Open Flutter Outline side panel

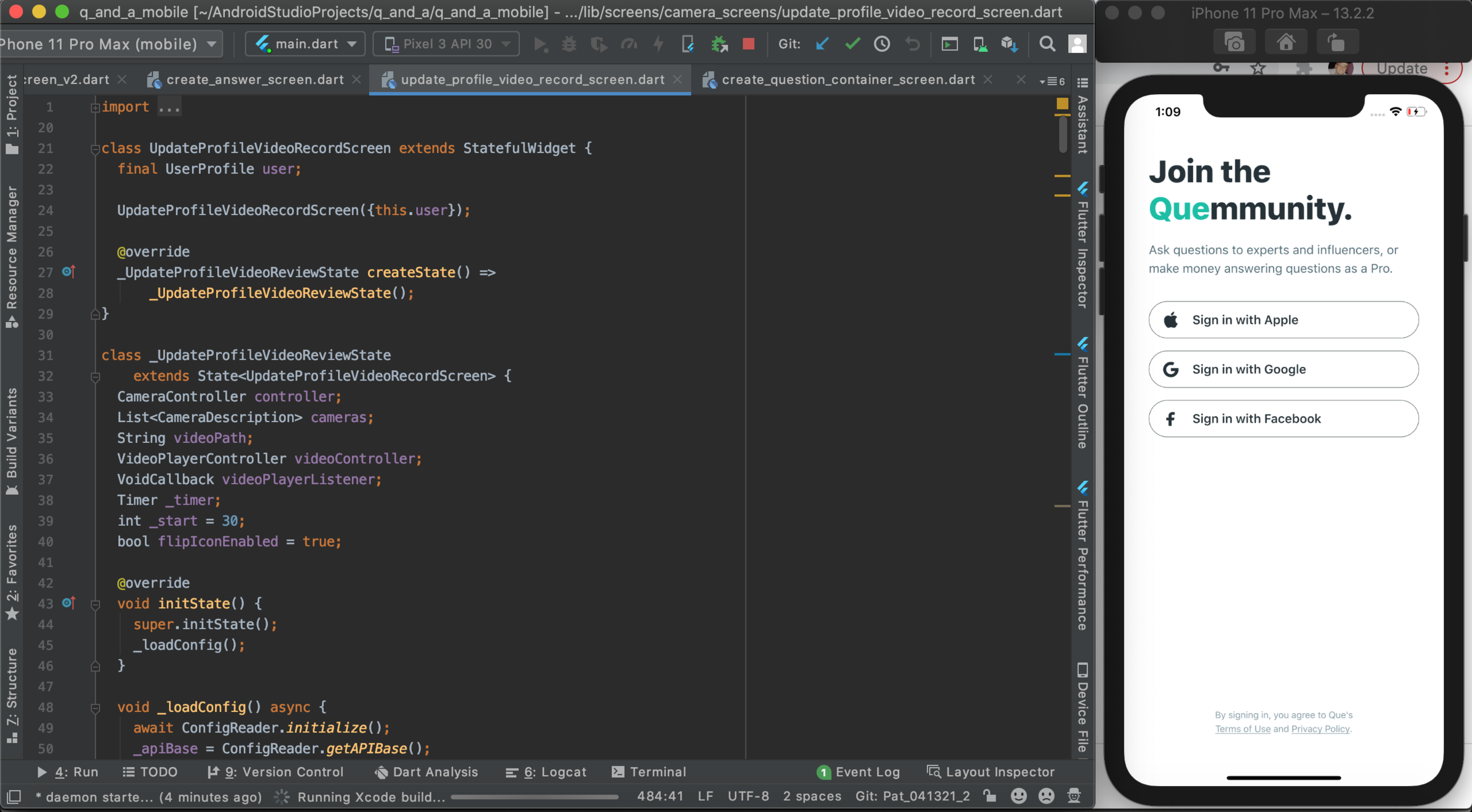(1082, 393)
